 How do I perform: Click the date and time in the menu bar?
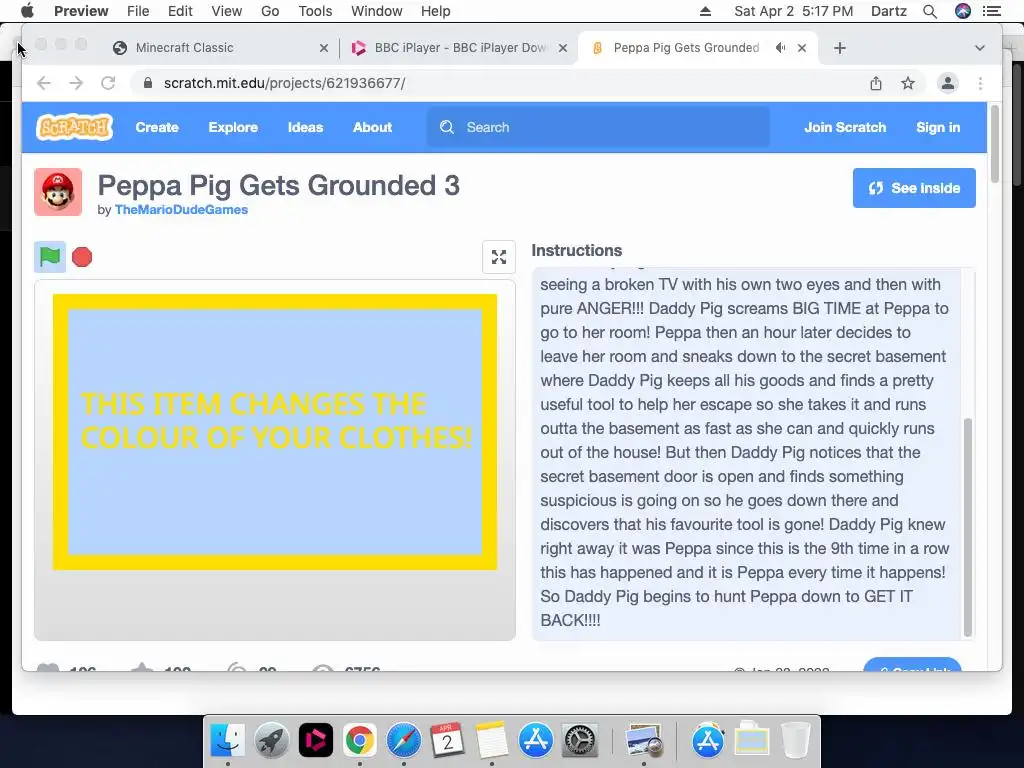click(793, 11)
